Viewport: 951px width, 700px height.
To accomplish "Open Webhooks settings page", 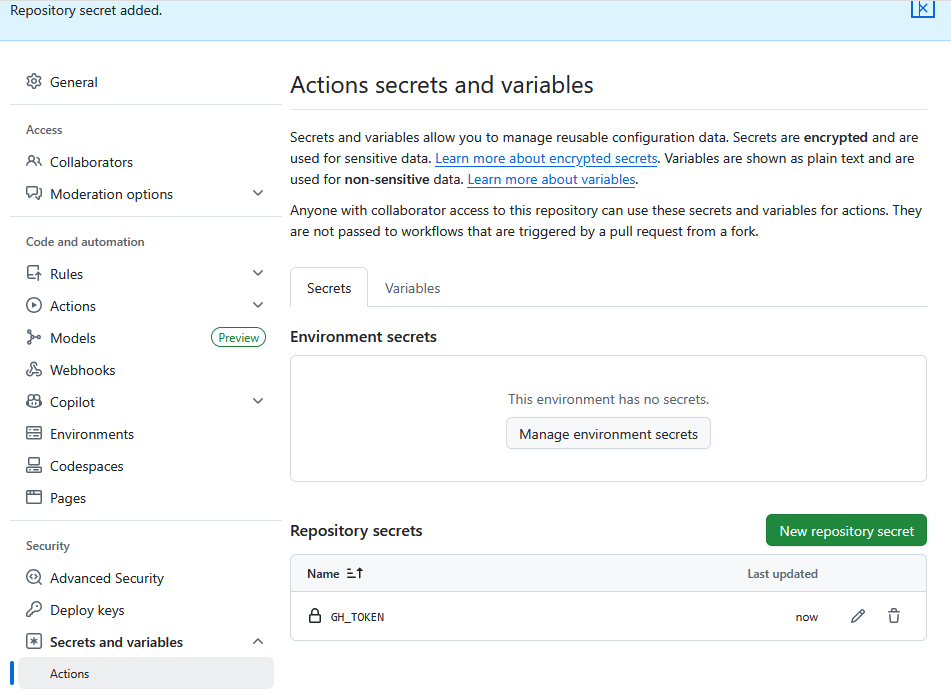I will click(x=82, y=370).
